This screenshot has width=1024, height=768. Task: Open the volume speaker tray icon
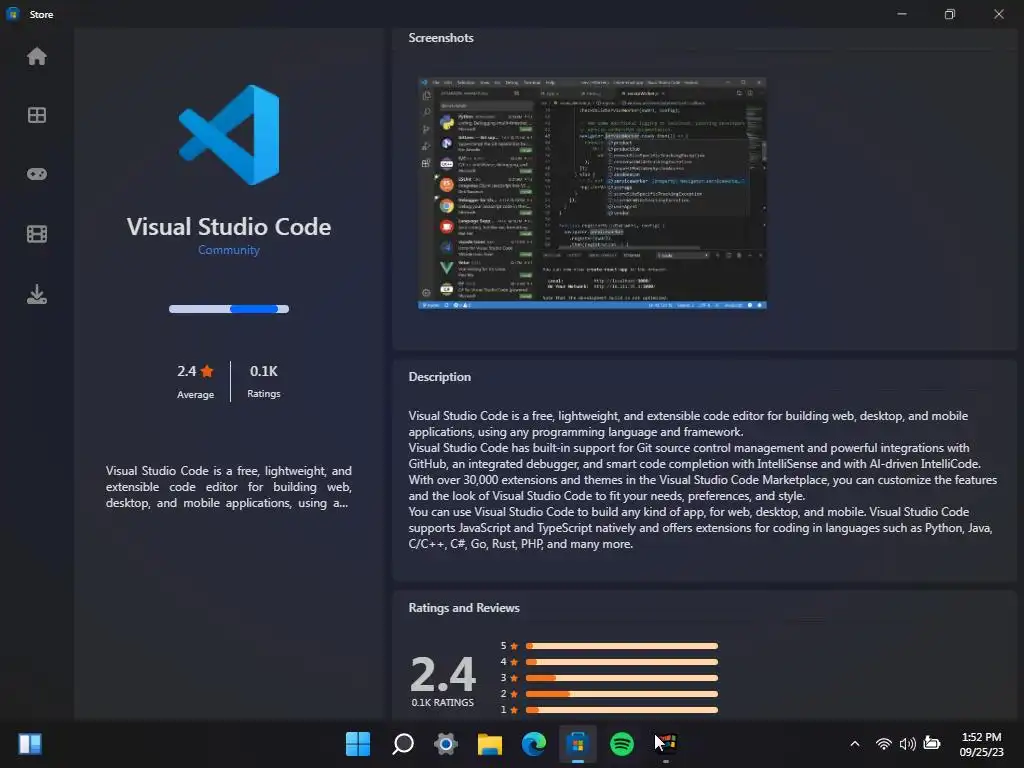pyautogui.click(x=907, y=744)
